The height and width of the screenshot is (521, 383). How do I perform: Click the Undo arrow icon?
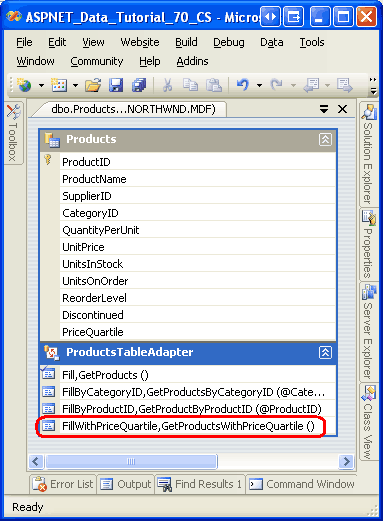pos(243,85)
